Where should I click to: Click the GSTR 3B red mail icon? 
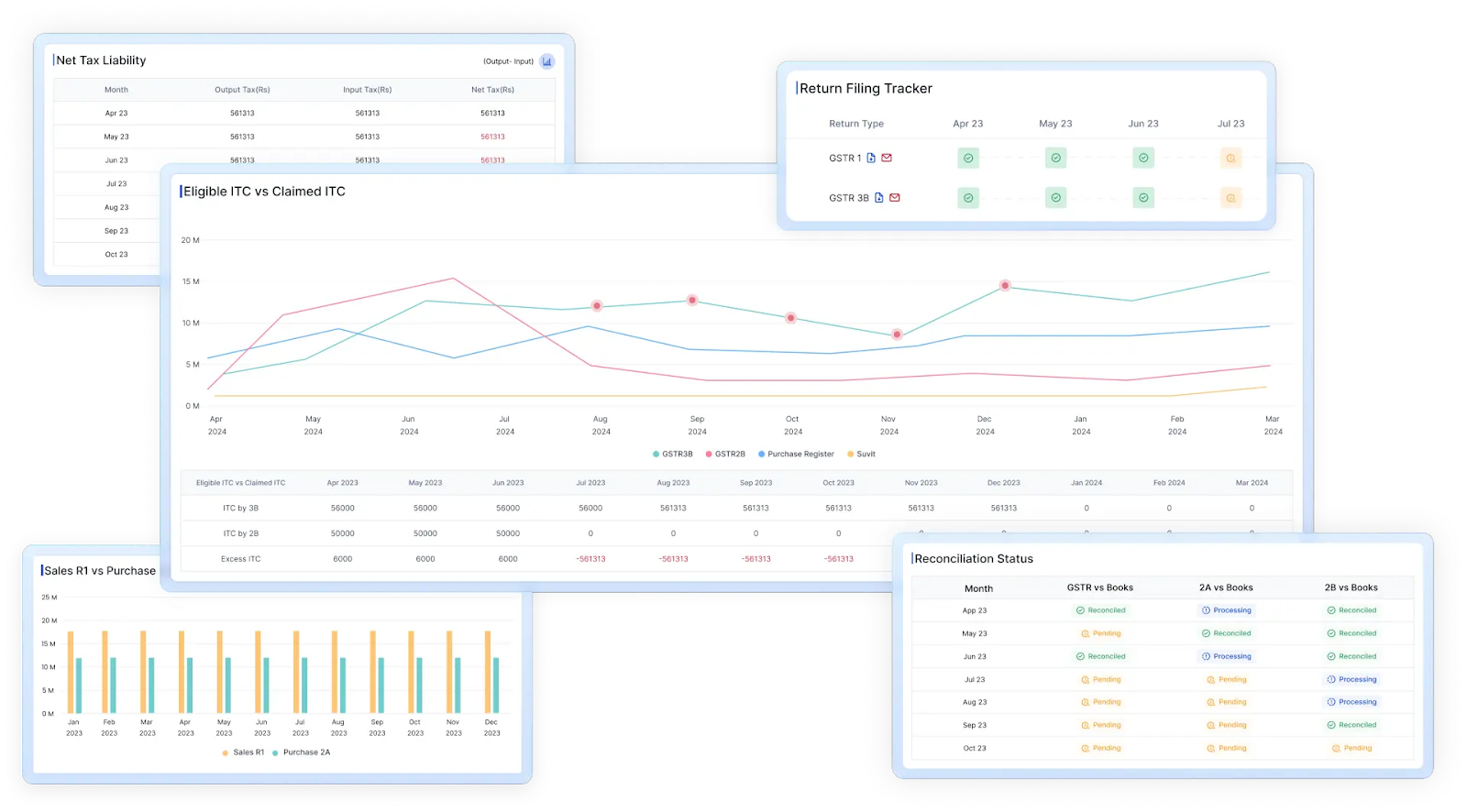click(895, 197)
